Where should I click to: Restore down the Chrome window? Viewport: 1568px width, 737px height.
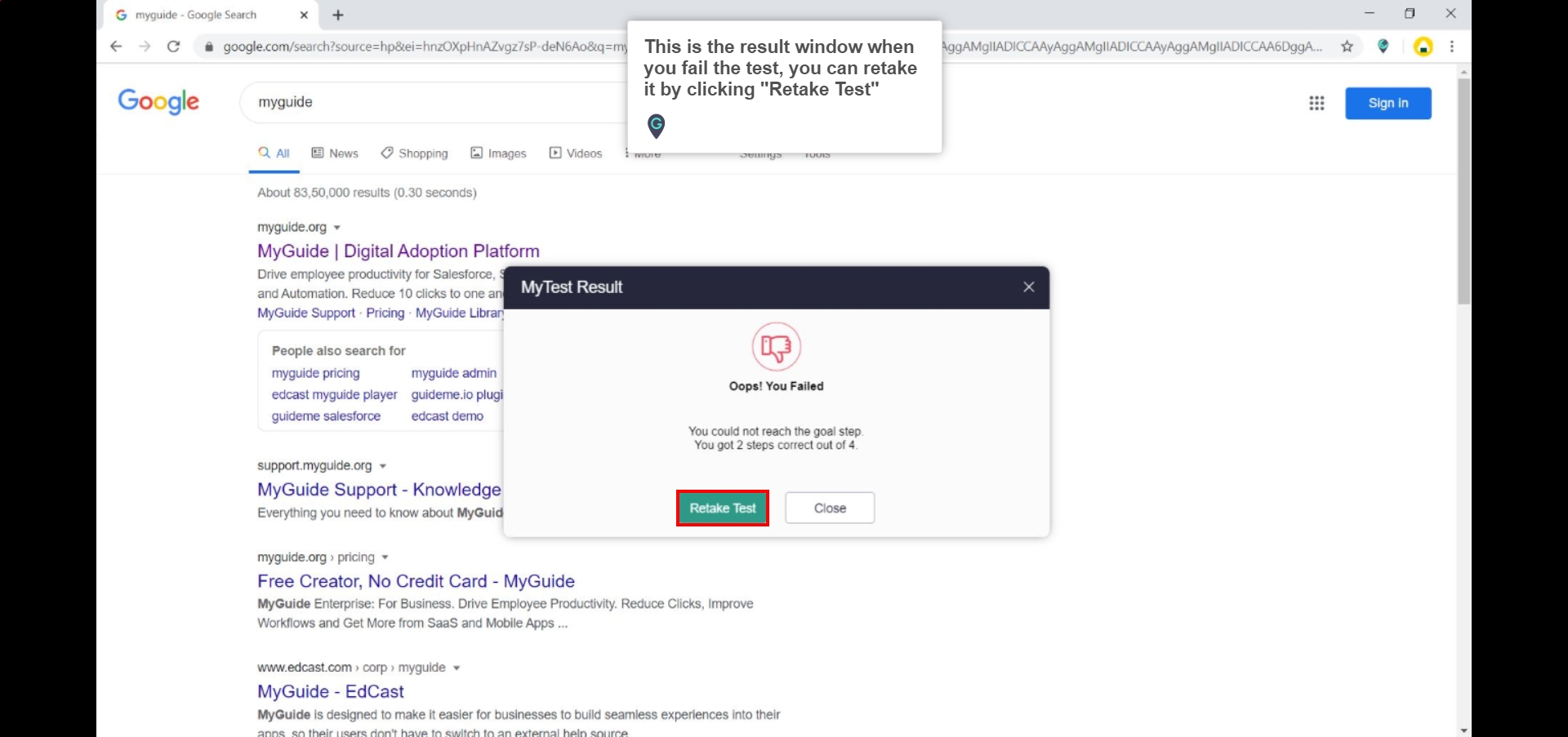(x=1410, y=13)
